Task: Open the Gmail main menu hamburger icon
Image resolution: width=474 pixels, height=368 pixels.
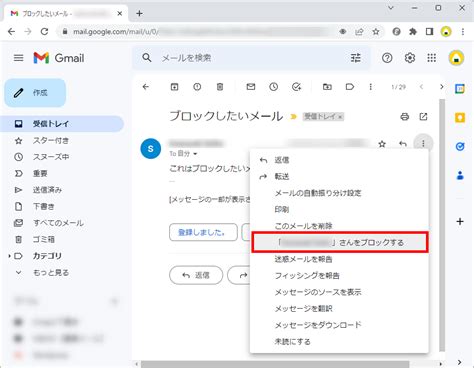Action: [19, 58]
